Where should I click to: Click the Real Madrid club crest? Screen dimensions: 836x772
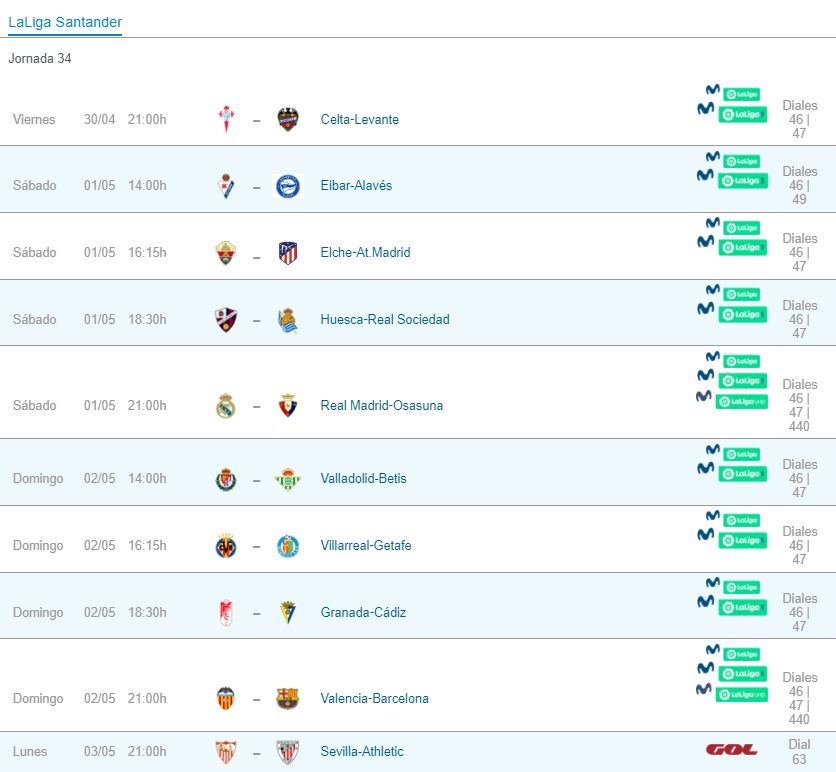[x=225, y=405]
